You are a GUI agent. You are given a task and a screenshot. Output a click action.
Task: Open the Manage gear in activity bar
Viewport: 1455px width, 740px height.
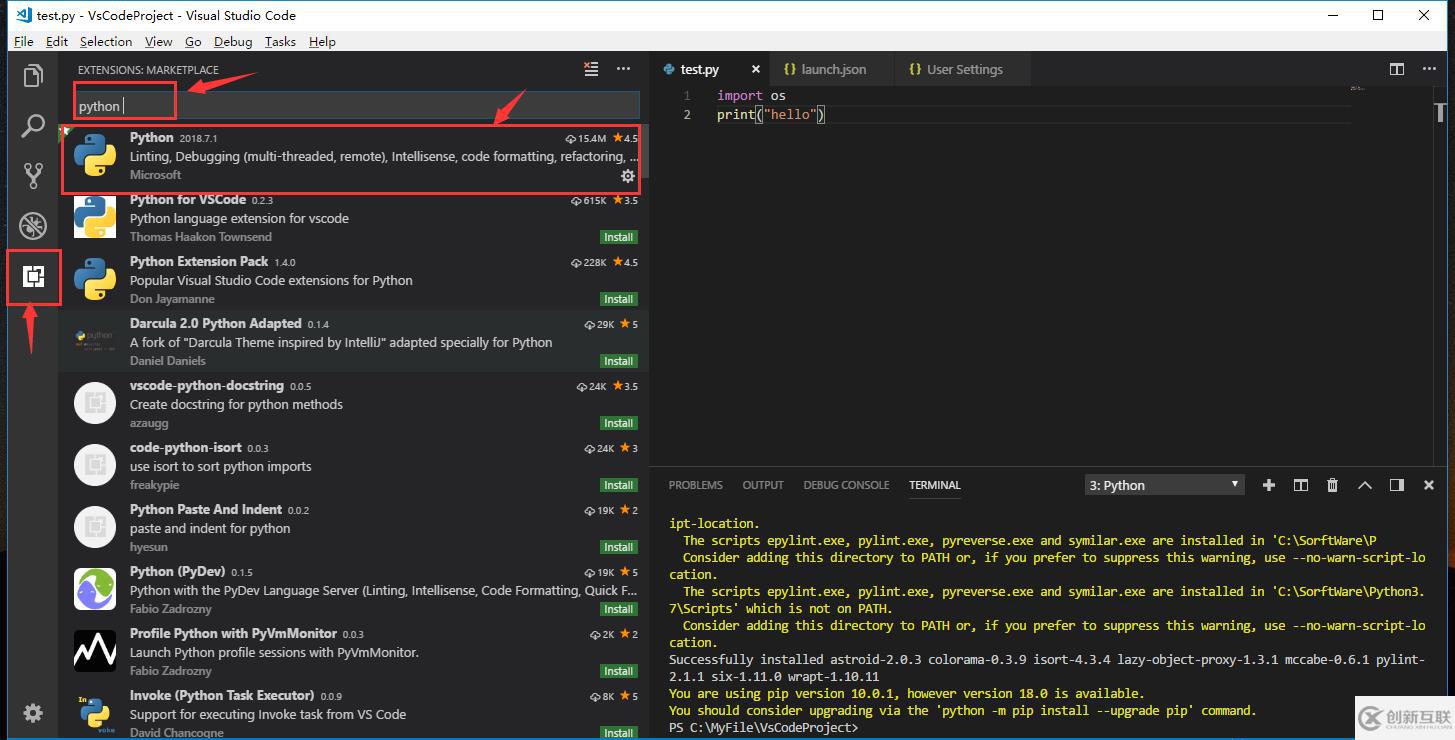click(x=33, y=713)
